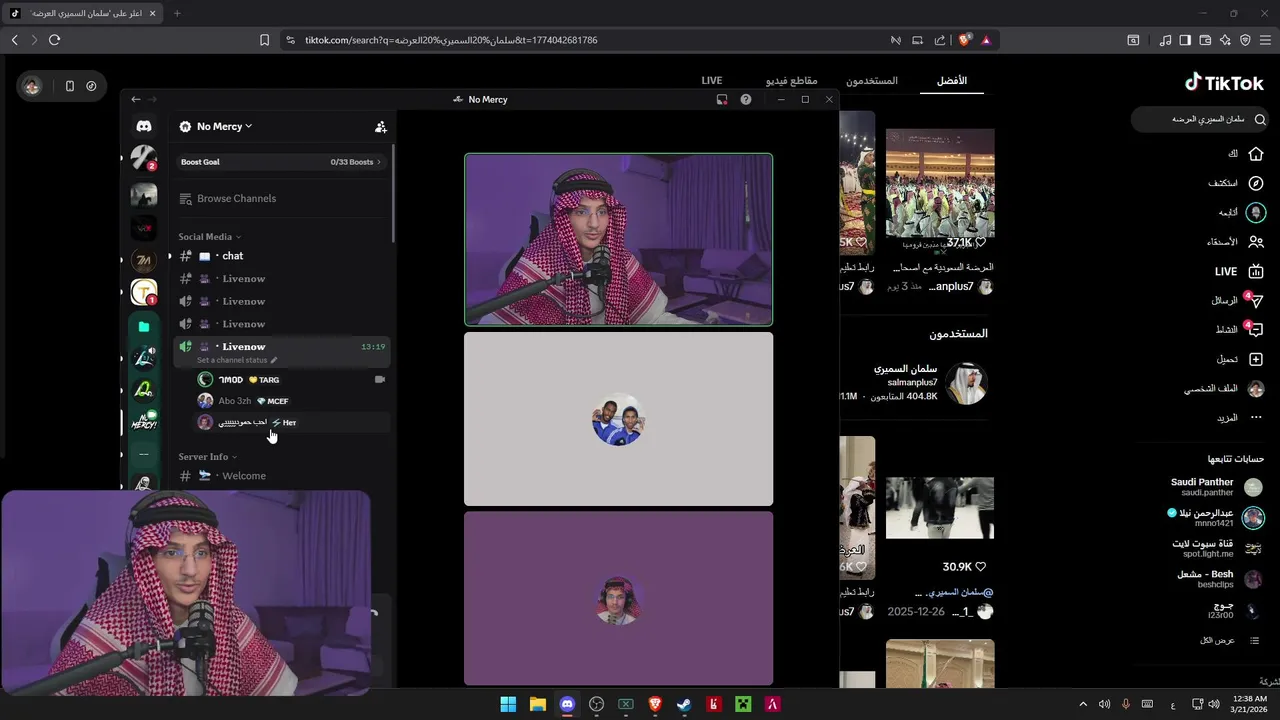Image resolution: width=1280 pixels, height=720 pixels.
Task: Select top webcam video tile in Discord call
Action: (618, 239)
